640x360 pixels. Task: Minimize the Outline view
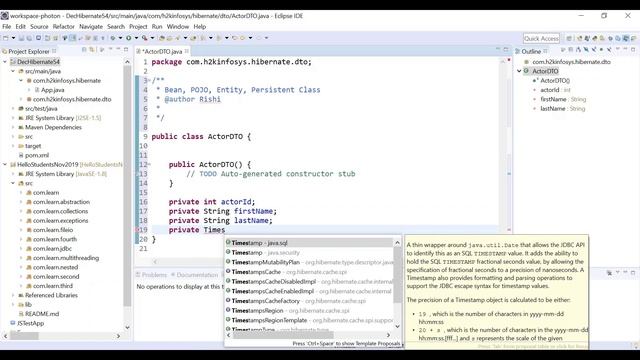(x=625, y=49)
